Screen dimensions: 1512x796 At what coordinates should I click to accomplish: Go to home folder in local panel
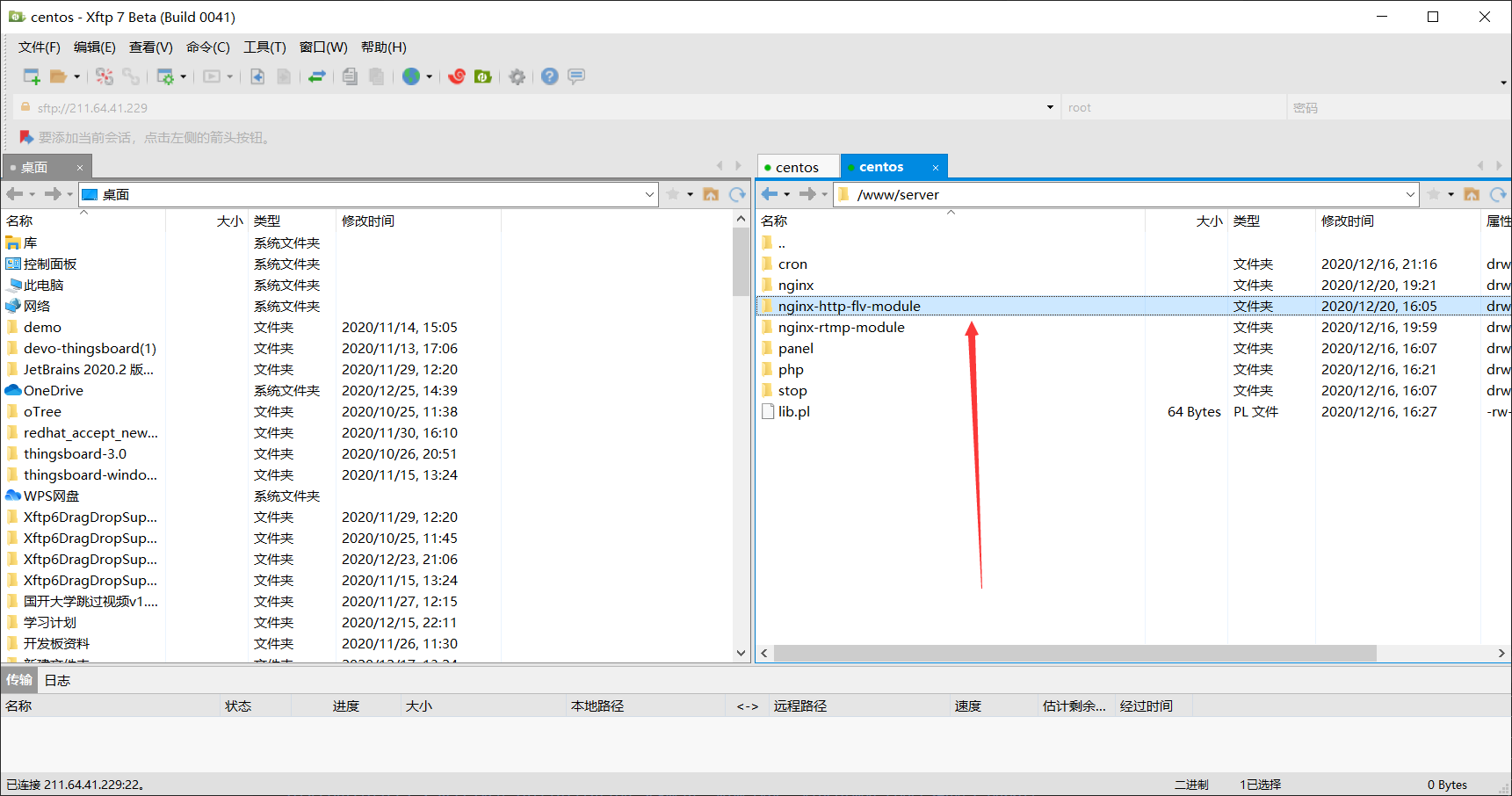click(712, 194)
